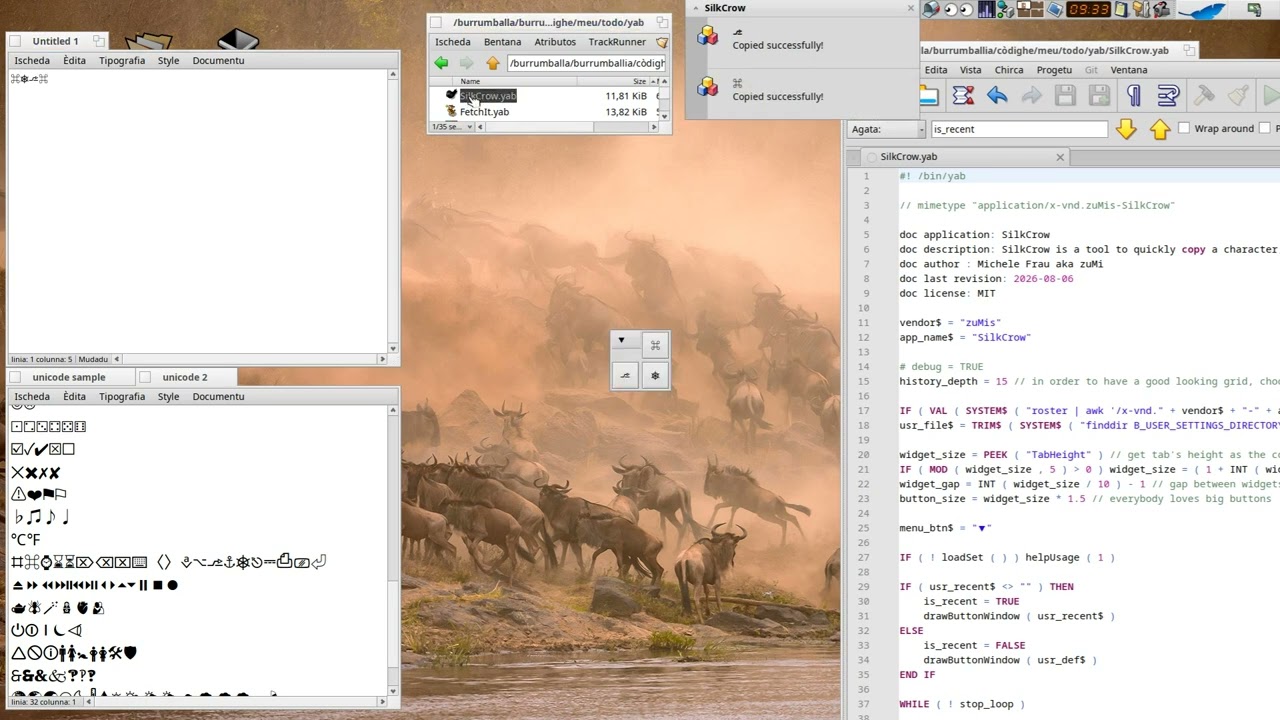The height and width of the screenshot is (720, 1280).
Task: Collapse the SilkCrow notification group arrow
Action: (696, 8)
